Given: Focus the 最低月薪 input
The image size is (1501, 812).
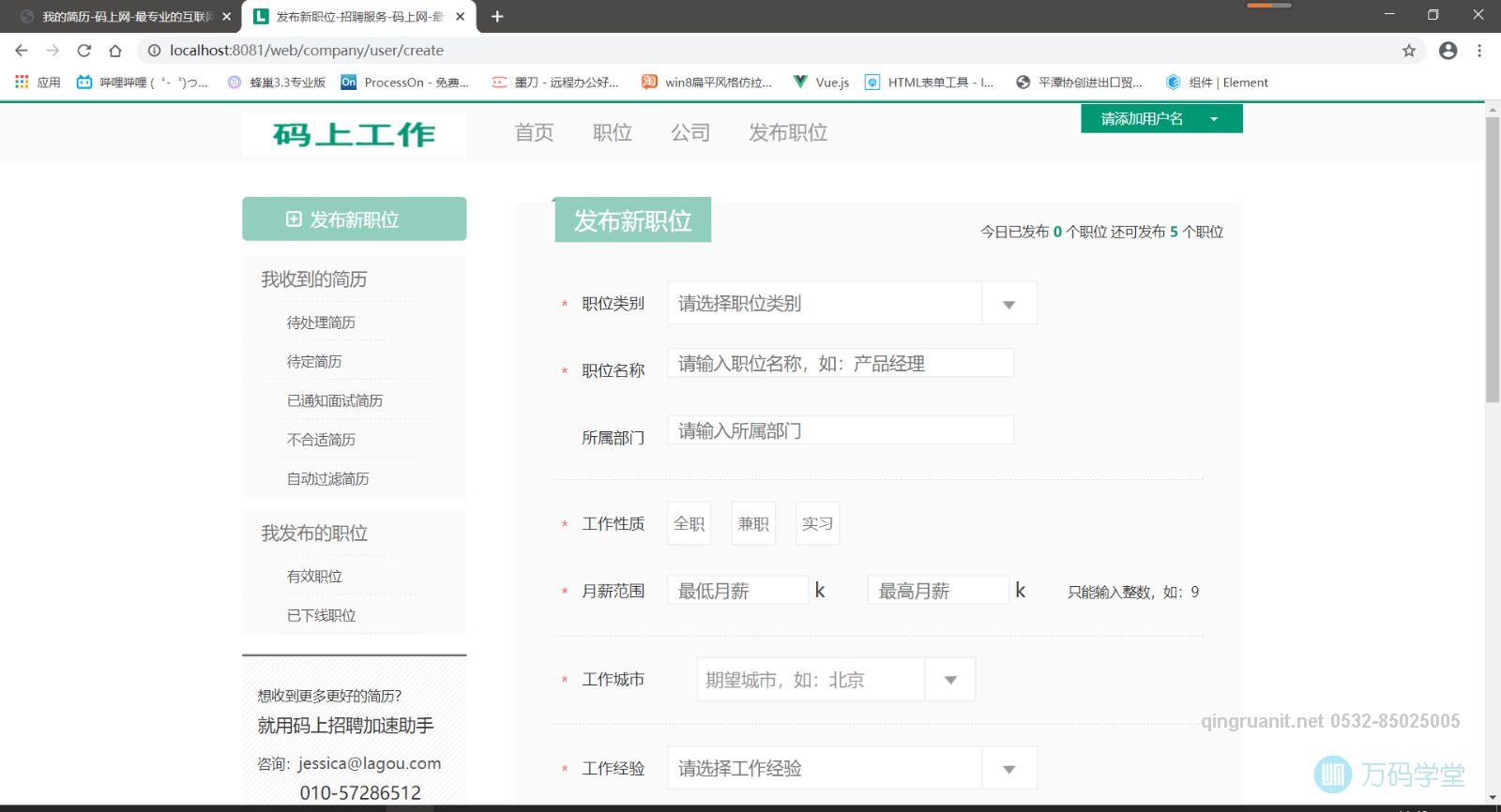Looking at the screenshot, I should [x=737, y=591].
